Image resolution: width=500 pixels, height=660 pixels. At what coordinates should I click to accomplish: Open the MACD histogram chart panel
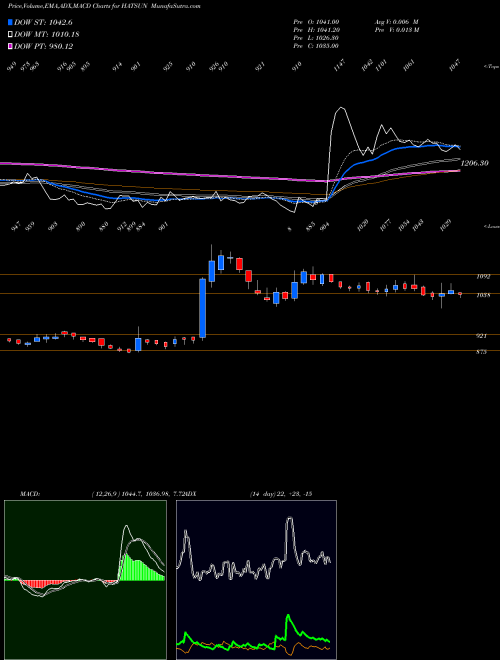pos(85,580)
